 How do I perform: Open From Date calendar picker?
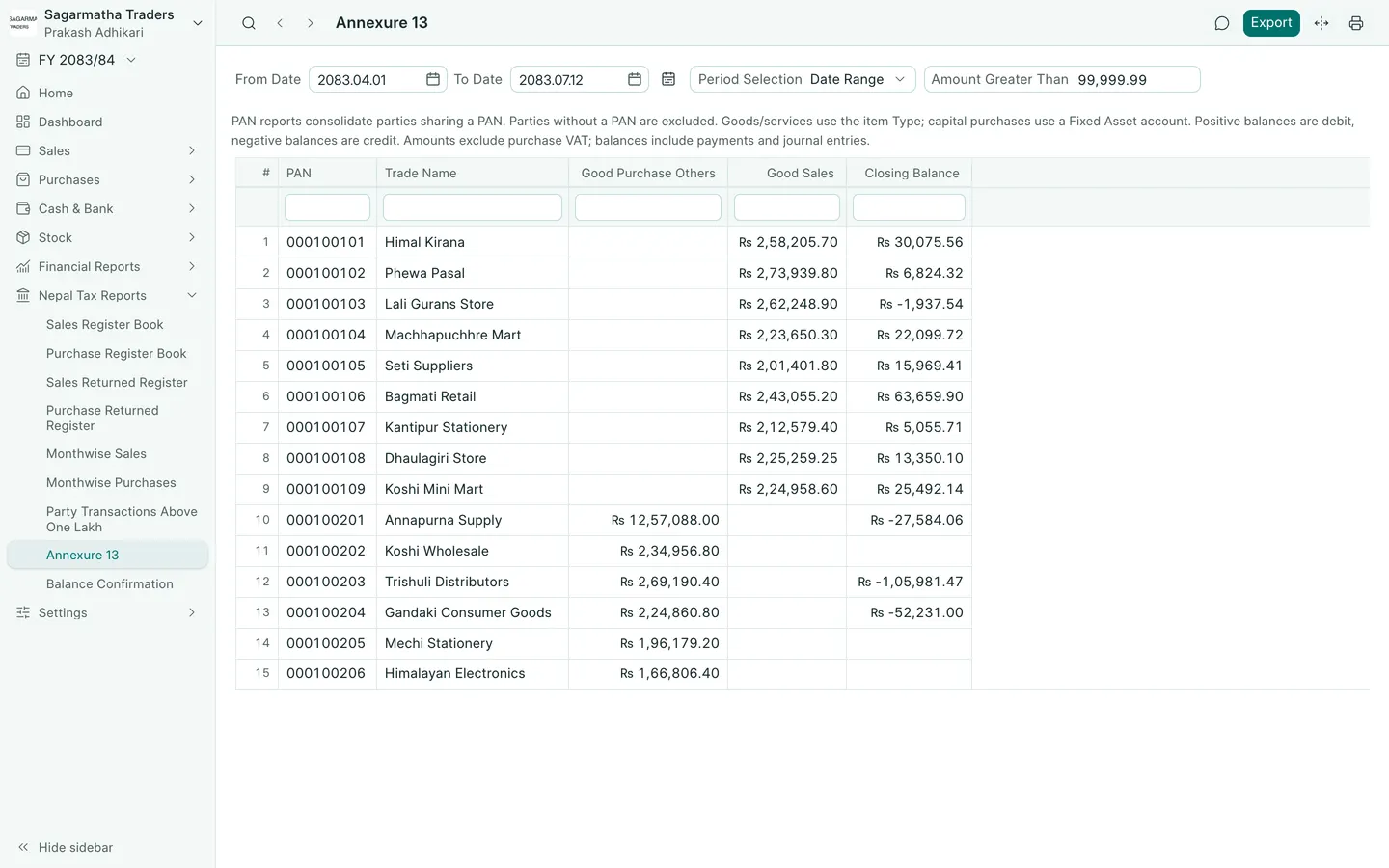433,79
